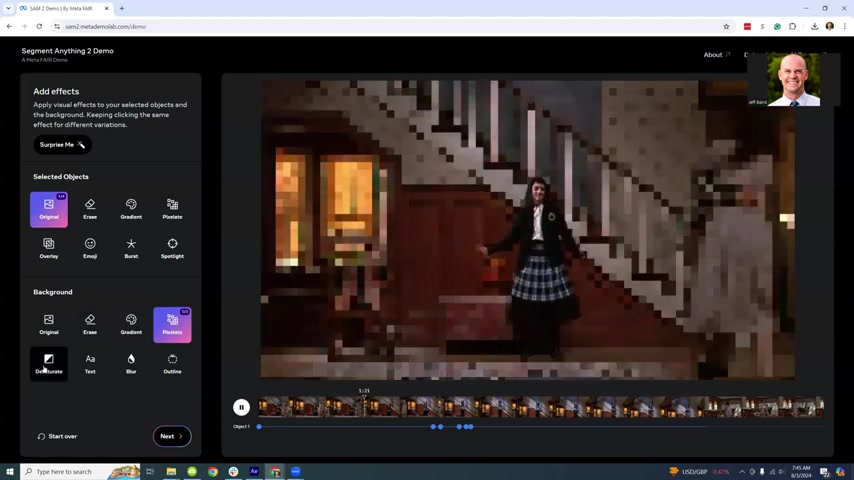Select first Object 1 keyframe dot
Image resolution: width=854 pixels, height=480 pixels.
point(259,427)
